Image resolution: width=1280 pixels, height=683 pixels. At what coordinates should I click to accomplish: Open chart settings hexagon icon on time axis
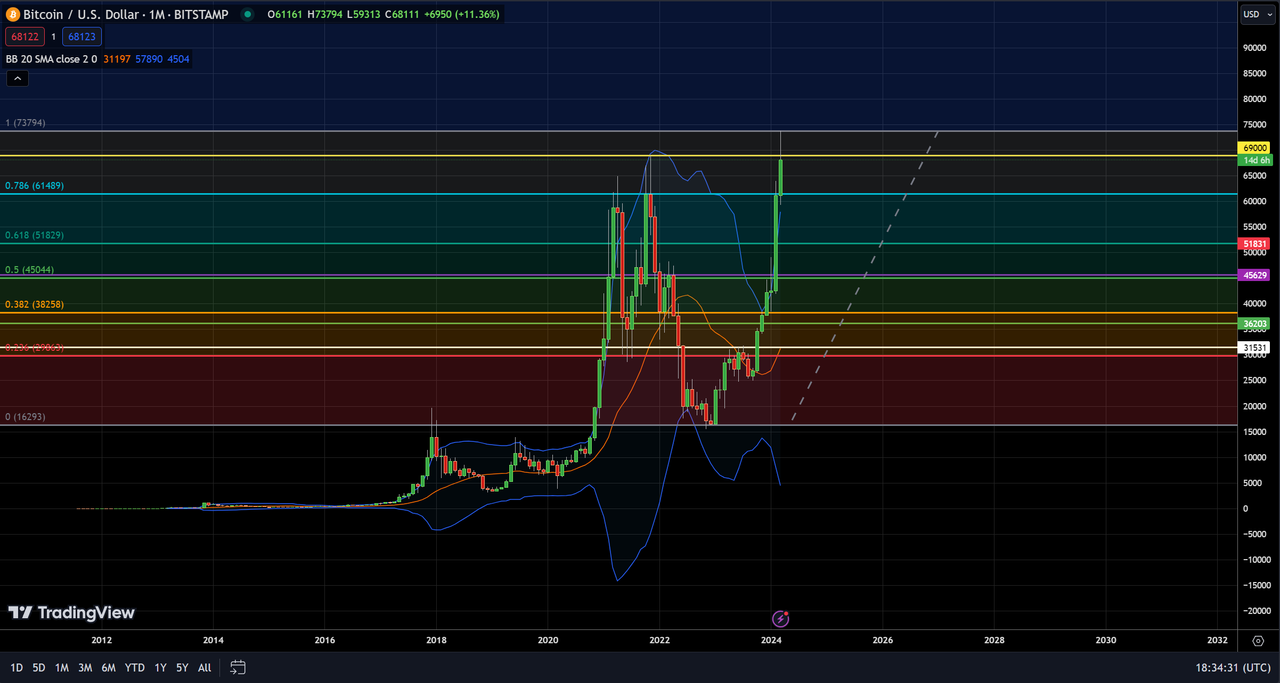pyautogui.click(x=1257, y=639)
